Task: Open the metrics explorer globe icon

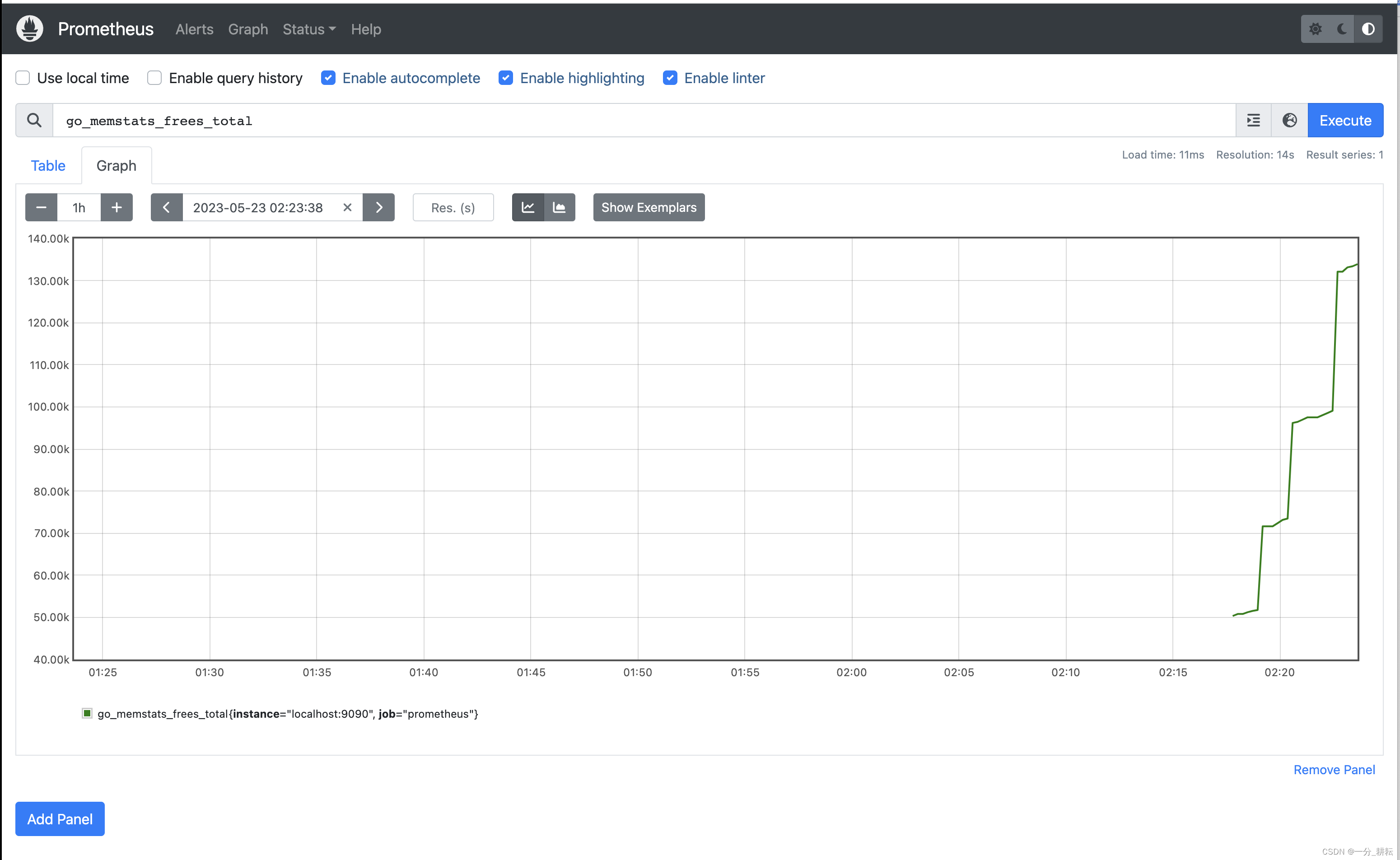Action: coord(1290,120)
